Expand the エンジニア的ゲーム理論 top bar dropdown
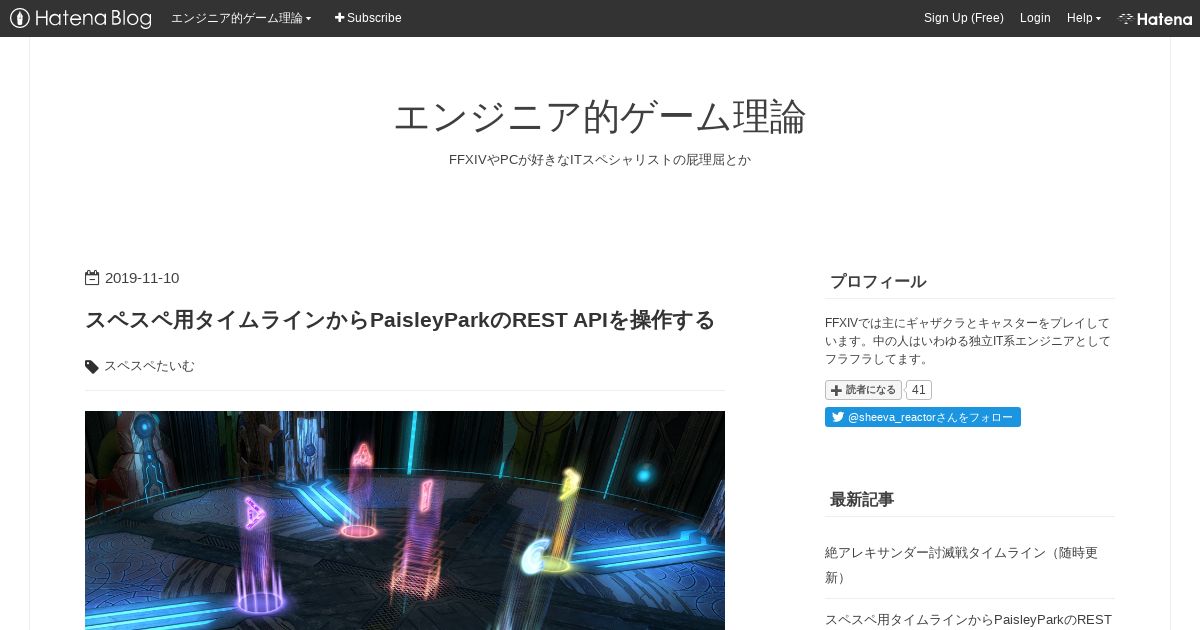This screenshot has height=630, width=1200. 241,18
